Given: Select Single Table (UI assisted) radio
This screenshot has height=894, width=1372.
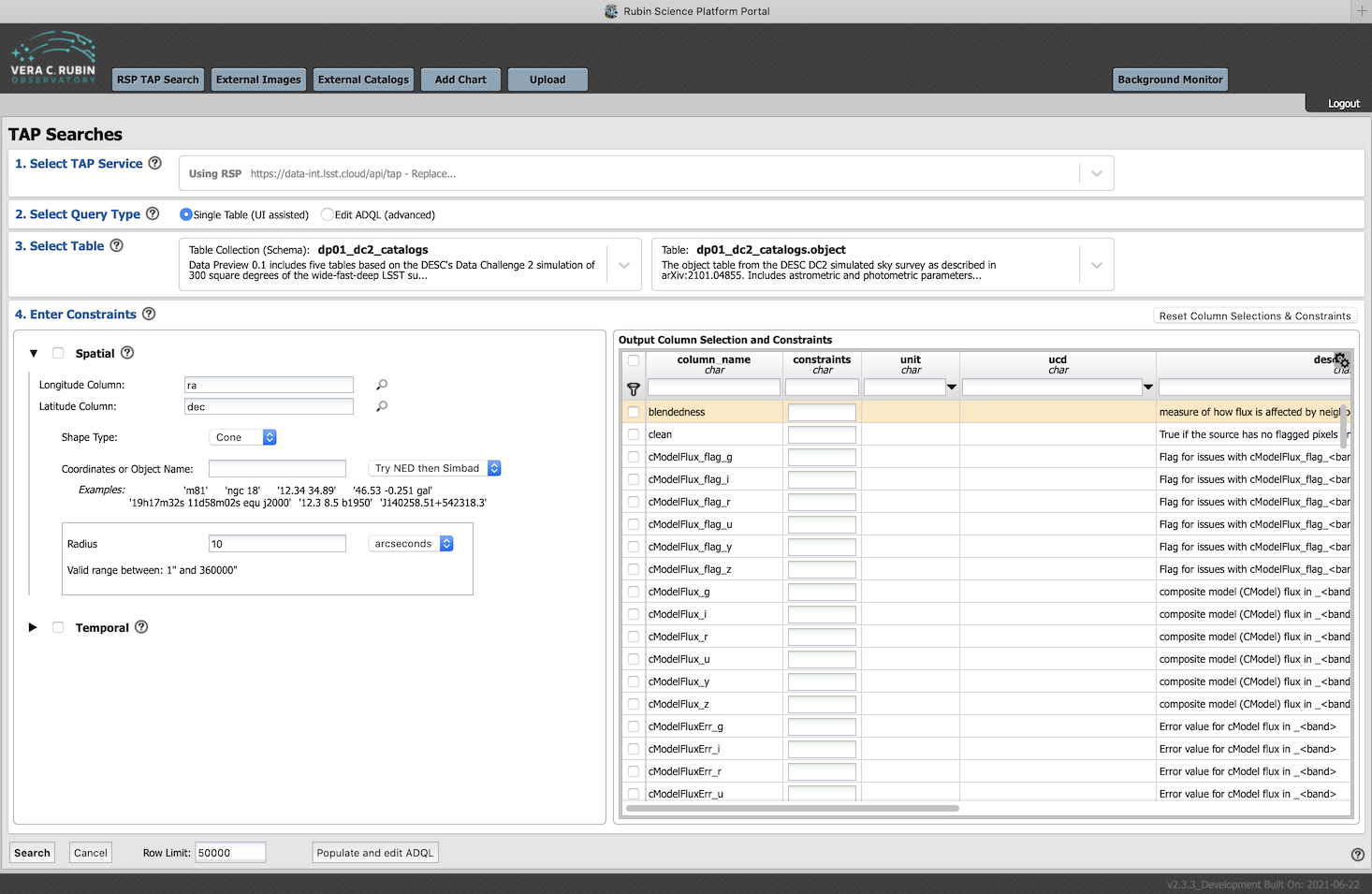Looking at the screenshot, I should point(186,214).
